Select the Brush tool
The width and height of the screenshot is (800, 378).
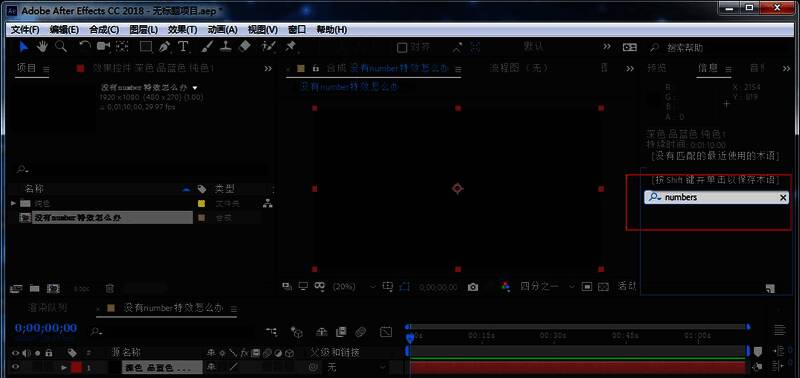point(207,47)
